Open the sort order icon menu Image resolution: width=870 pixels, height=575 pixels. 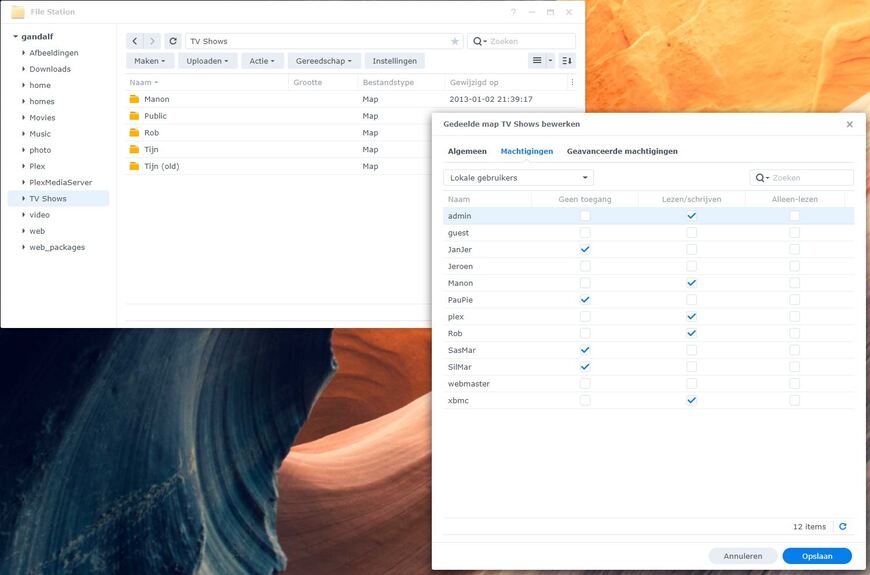[567, 60]
